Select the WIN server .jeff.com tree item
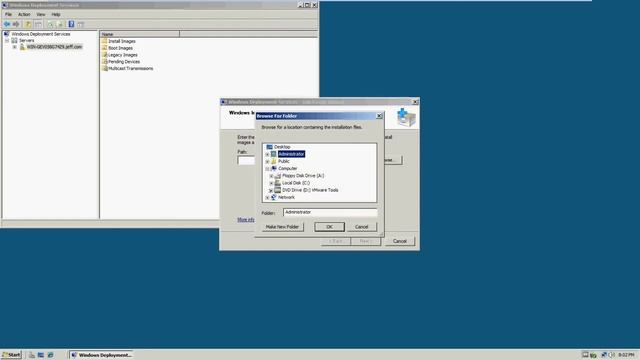Viewport: 640px width, 360px height. [54, 47]
